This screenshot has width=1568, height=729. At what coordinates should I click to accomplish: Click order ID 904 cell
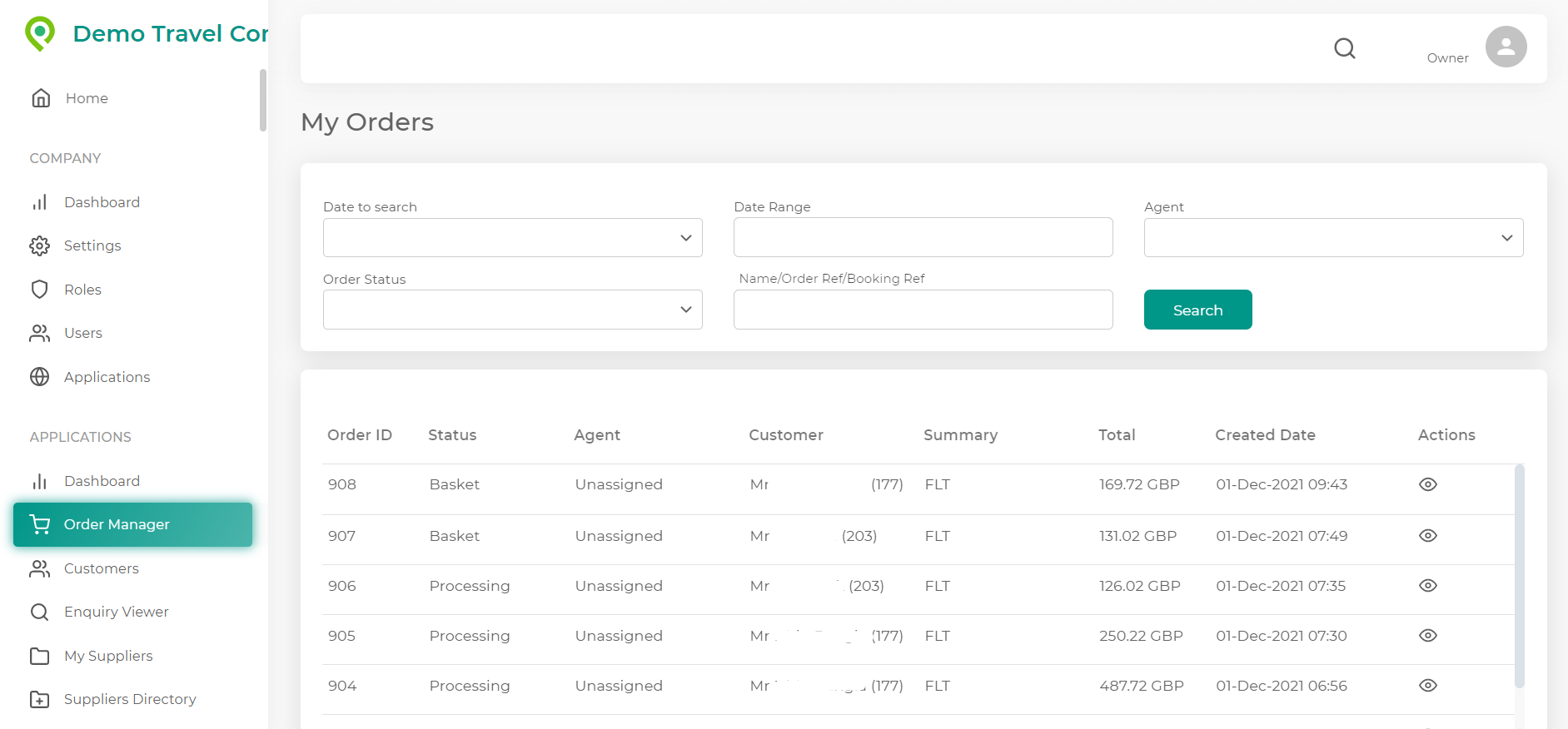342,686
